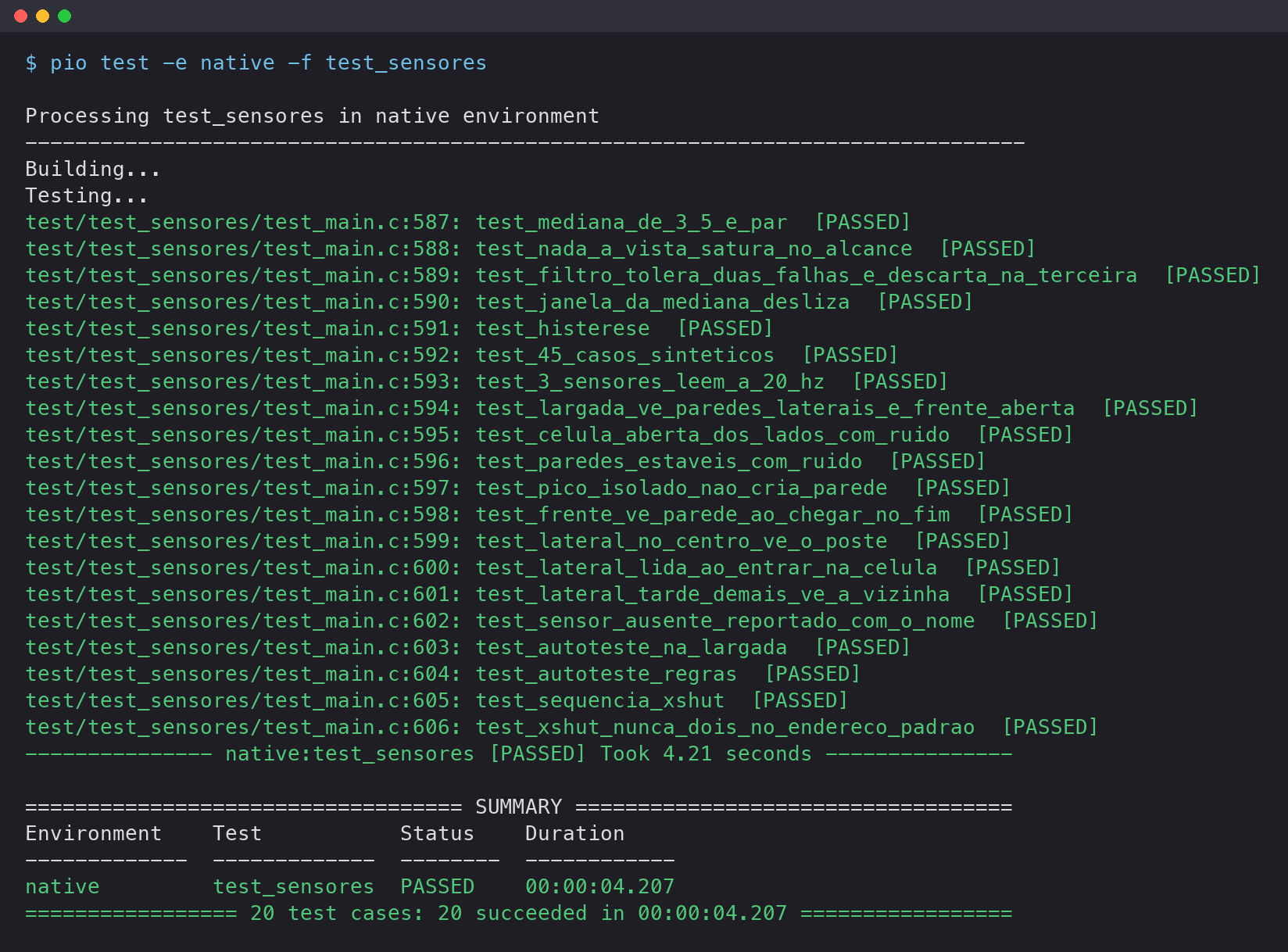
Task: Click '20 test cases: 20 succeeded' line
Action: (519, 914)
